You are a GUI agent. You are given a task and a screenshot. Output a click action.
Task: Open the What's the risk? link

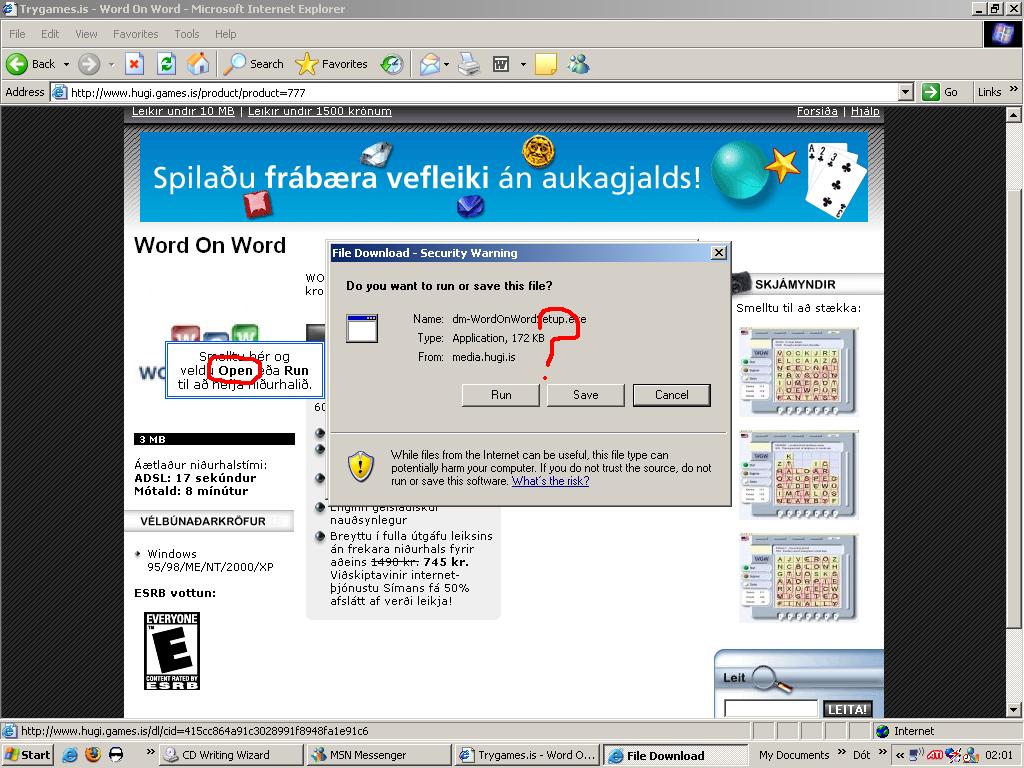click(x=550, y=481)
